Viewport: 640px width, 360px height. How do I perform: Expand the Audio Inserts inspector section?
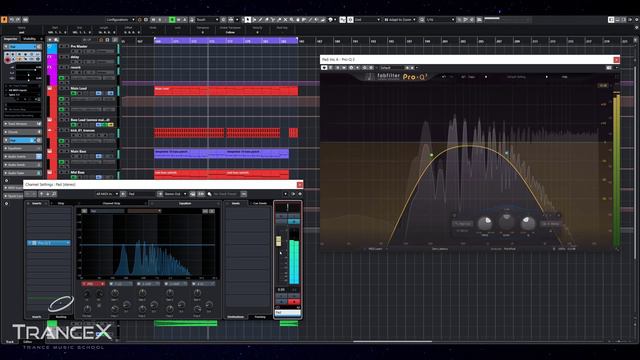click(22, 156)
